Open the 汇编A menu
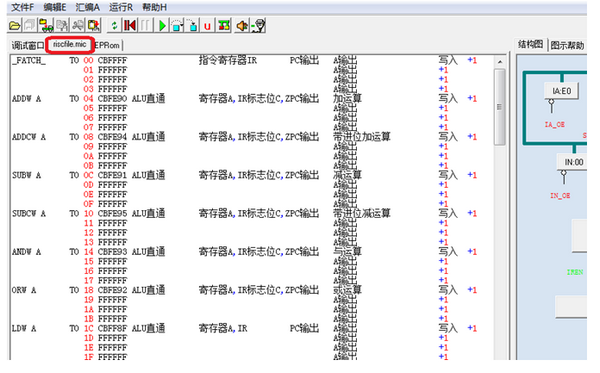The width and height of the screenshot is (600, 373). point(87,7)
